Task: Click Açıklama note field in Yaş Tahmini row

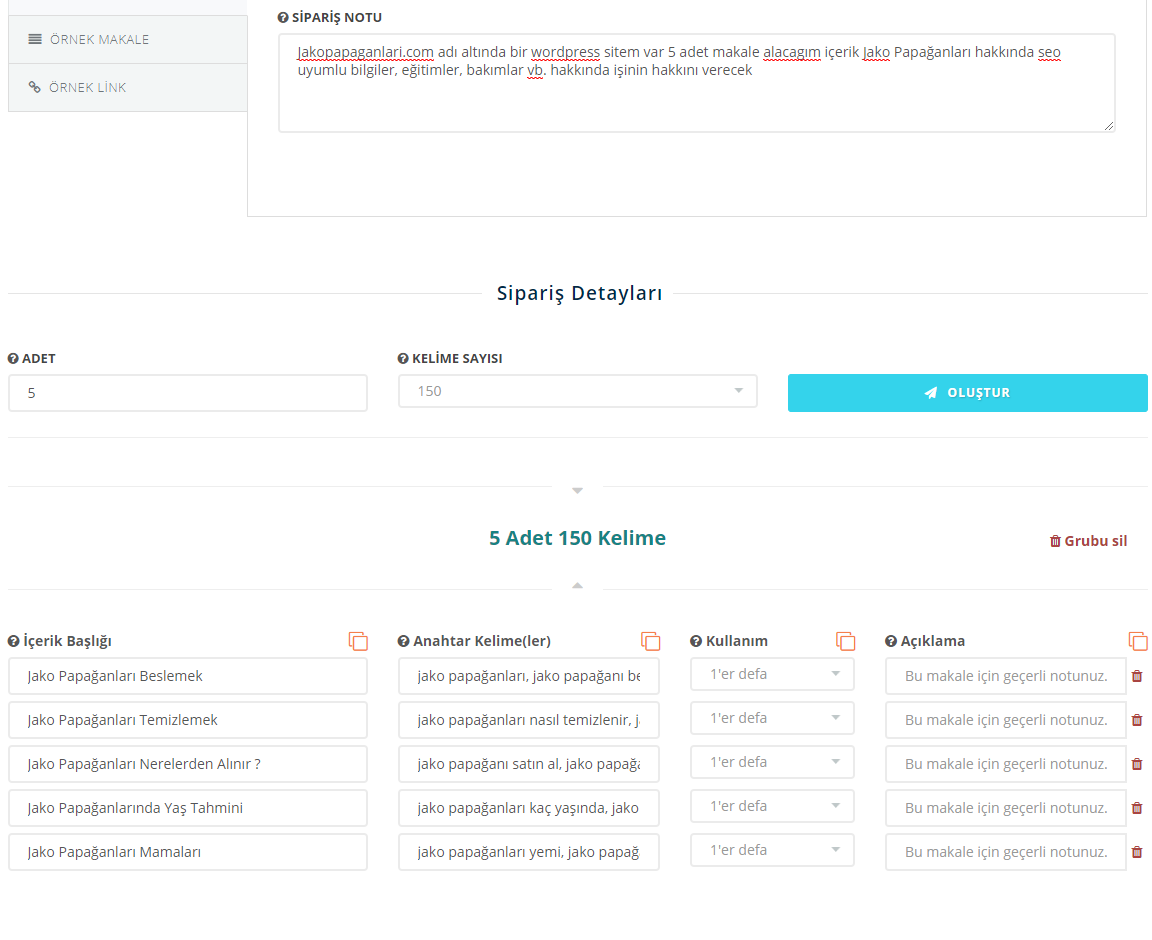Action: coord(1006,808)
